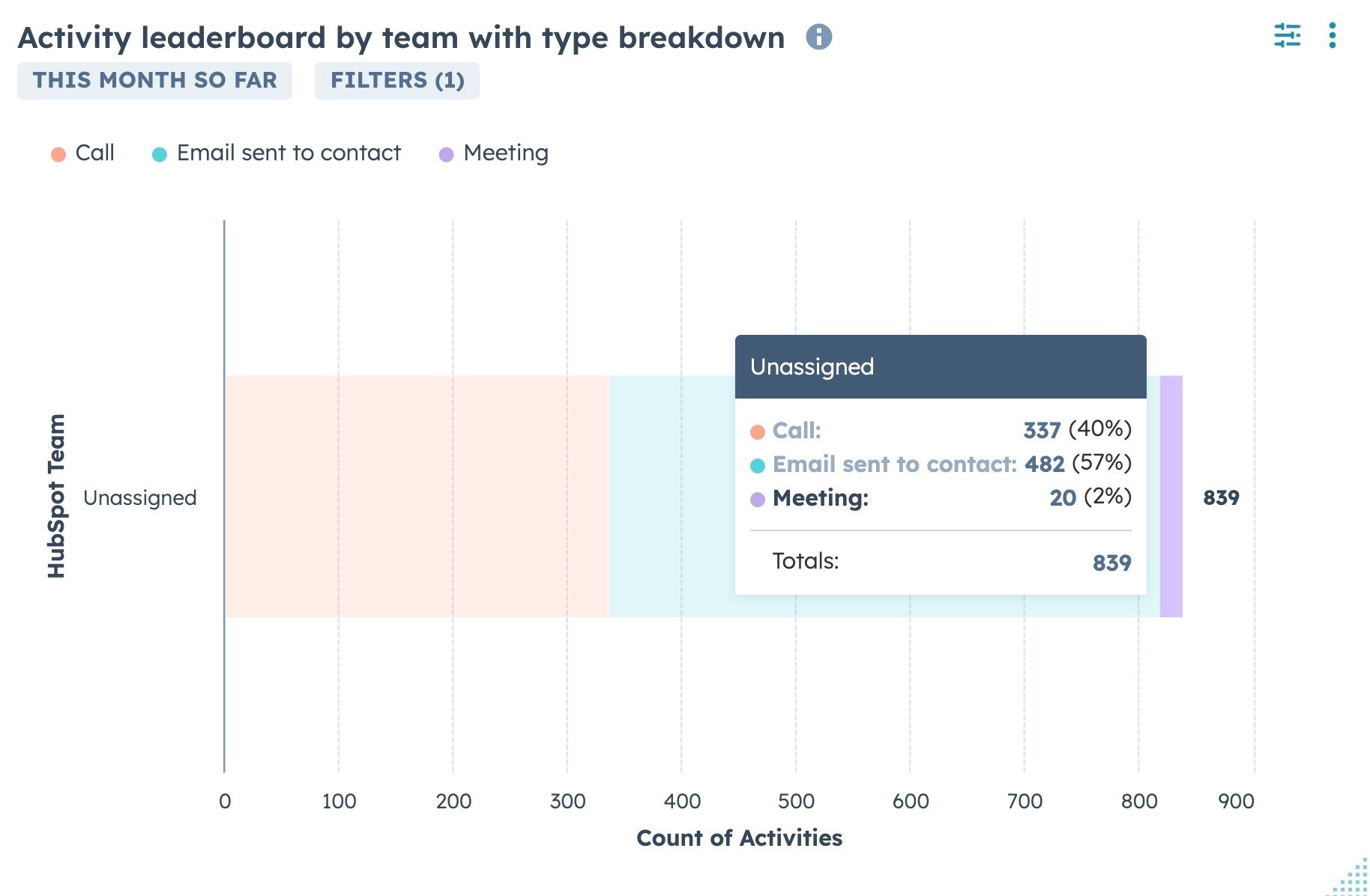Hide the Meeting series via its legend label
This screenshot has height=896, width=1370.
pos(506,153)
